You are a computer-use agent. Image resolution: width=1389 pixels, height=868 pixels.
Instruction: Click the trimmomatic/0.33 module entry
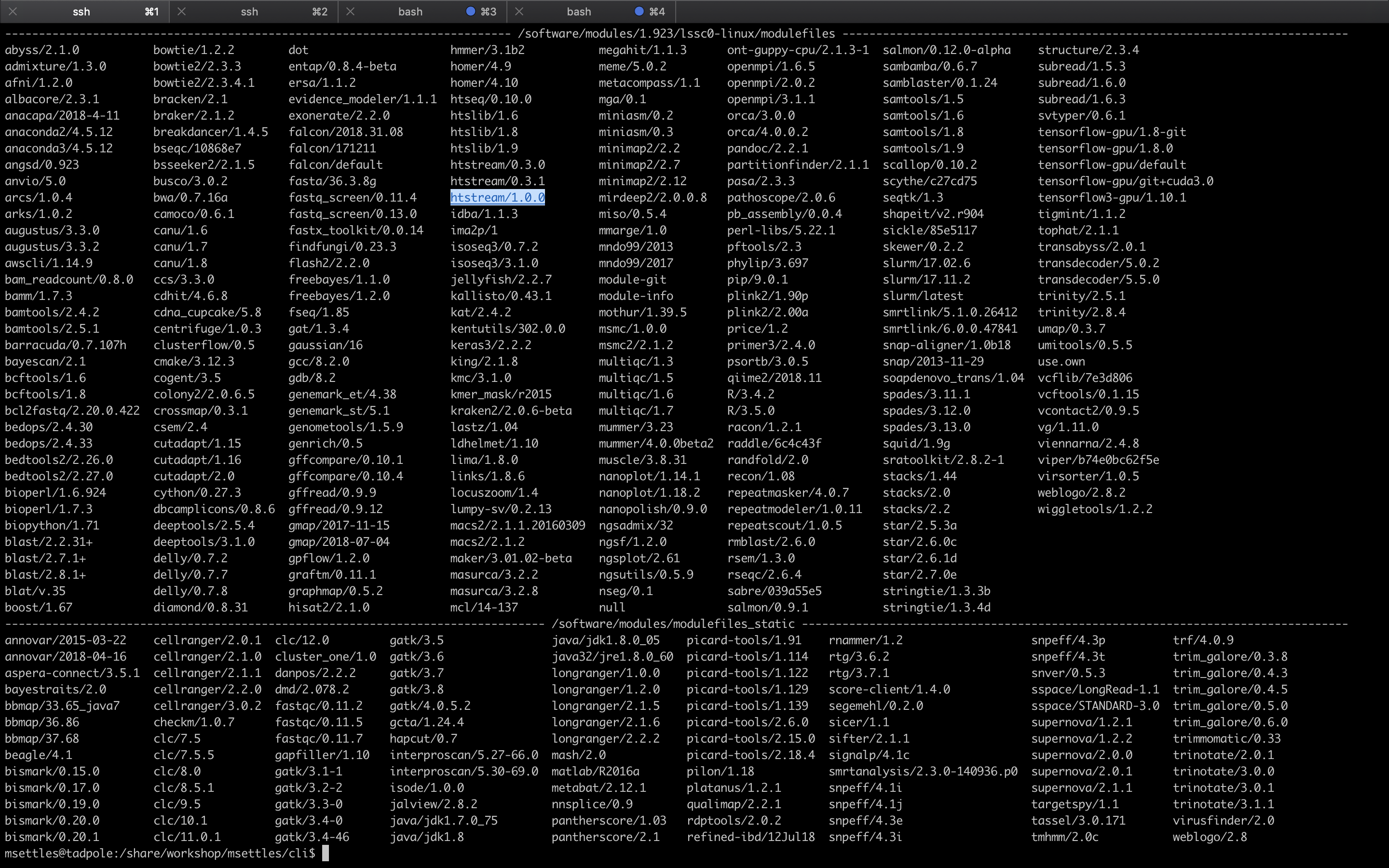(1226, 738)
